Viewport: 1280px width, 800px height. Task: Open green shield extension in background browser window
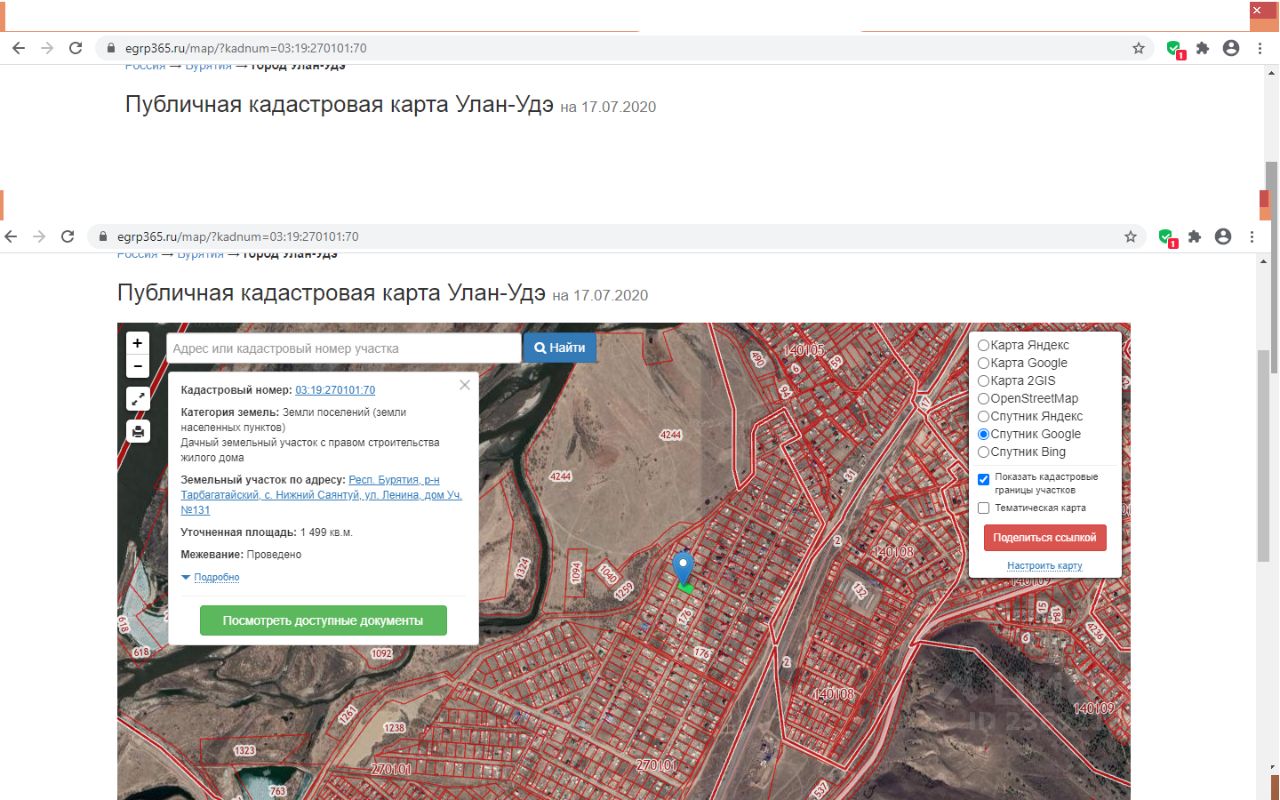[1174, 49]
